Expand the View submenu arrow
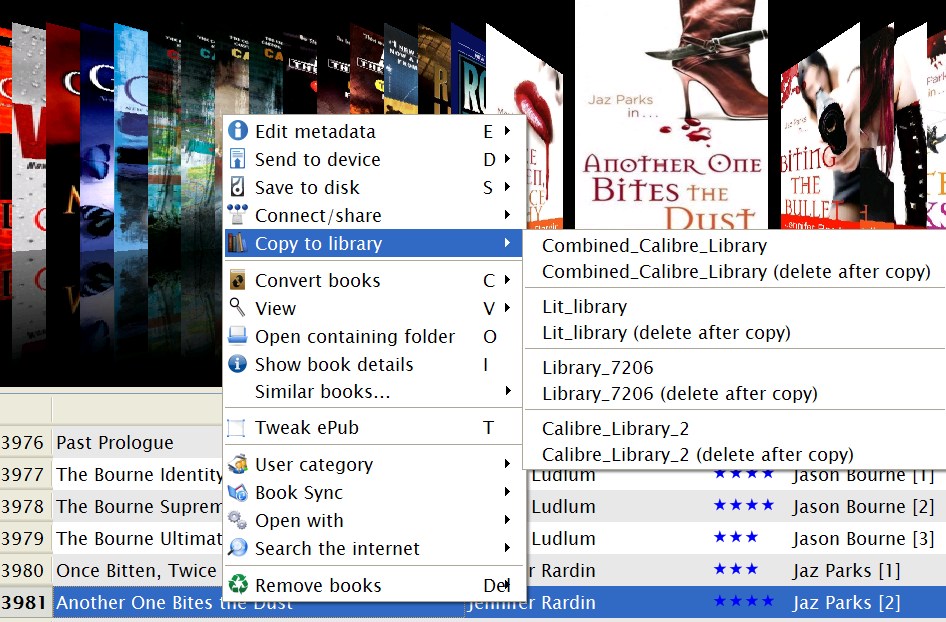This screenshot has width=946, height=622. 507,308
